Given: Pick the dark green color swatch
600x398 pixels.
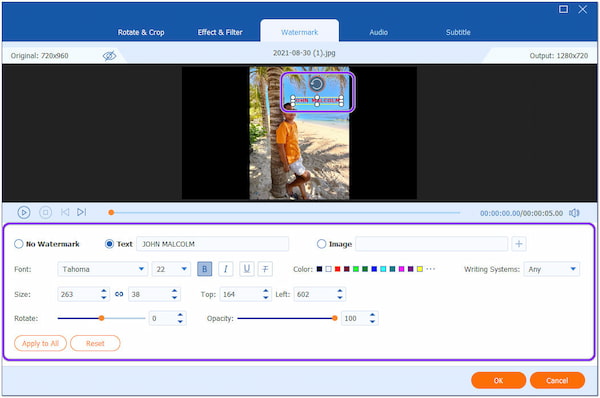Looking at the screenshot, I should tap(365, 269).
